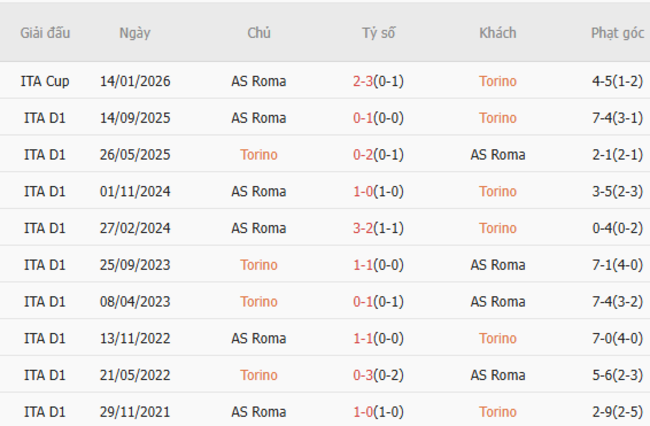
Task: Click the 'Phạt góc' column header
Action: [617, 33]
